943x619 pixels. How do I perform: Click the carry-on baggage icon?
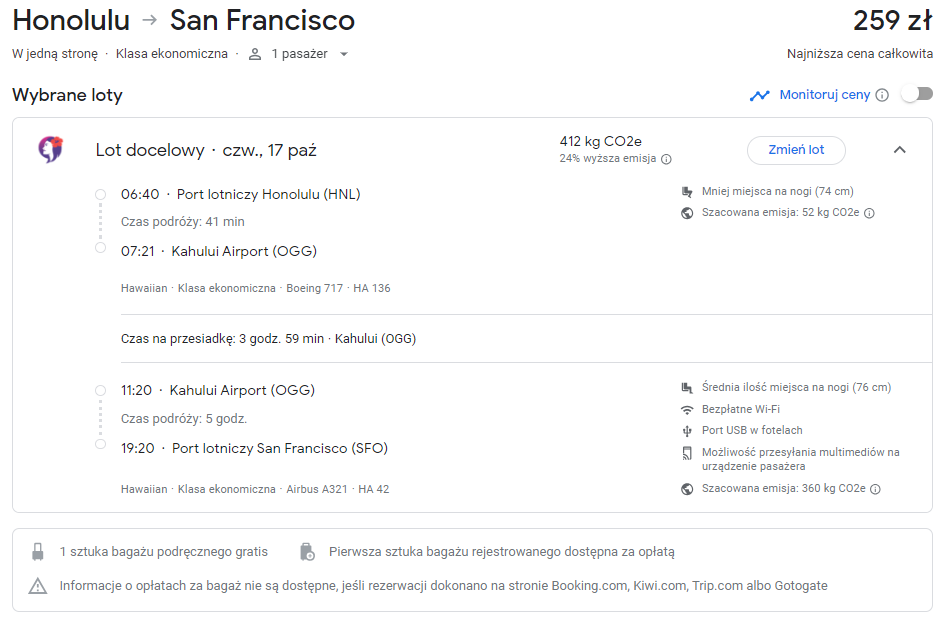38,552
